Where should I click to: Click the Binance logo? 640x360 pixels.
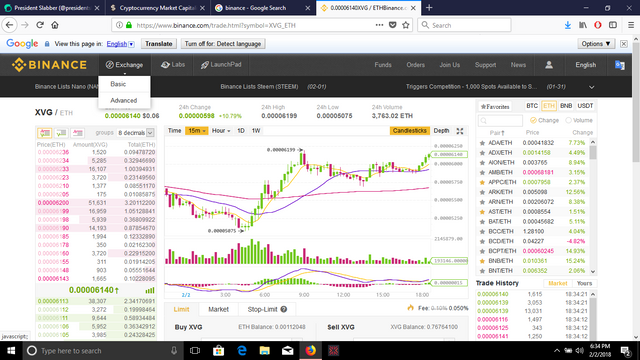point(49,65)
